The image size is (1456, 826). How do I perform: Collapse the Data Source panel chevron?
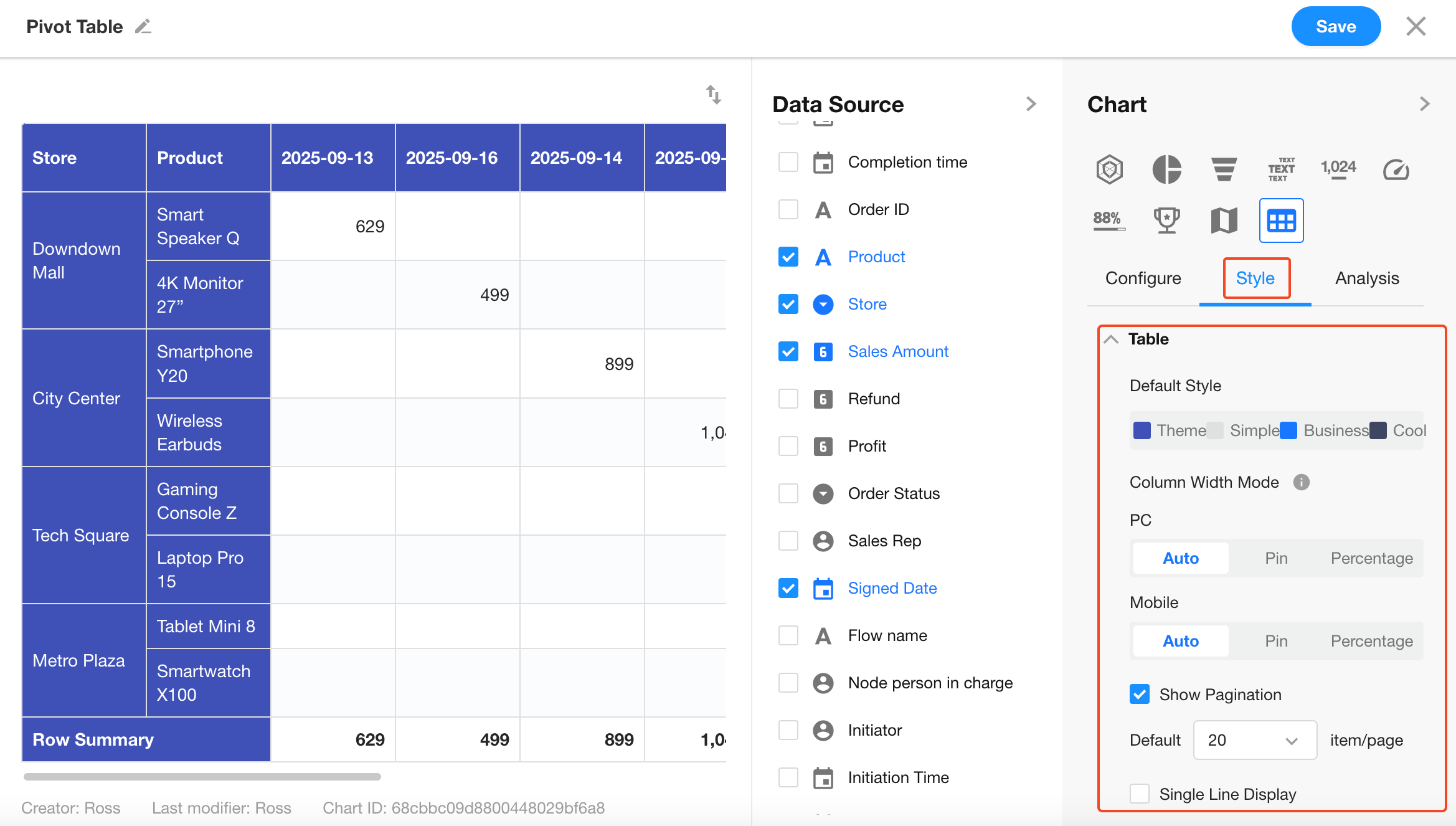click(x=1031, y=104)
